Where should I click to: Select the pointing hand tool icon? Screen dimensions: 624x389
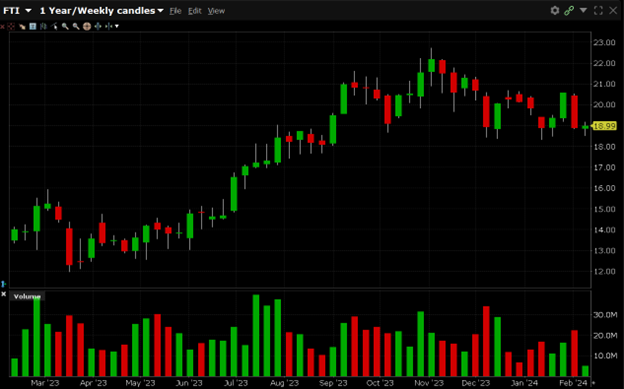click(22, 27)
